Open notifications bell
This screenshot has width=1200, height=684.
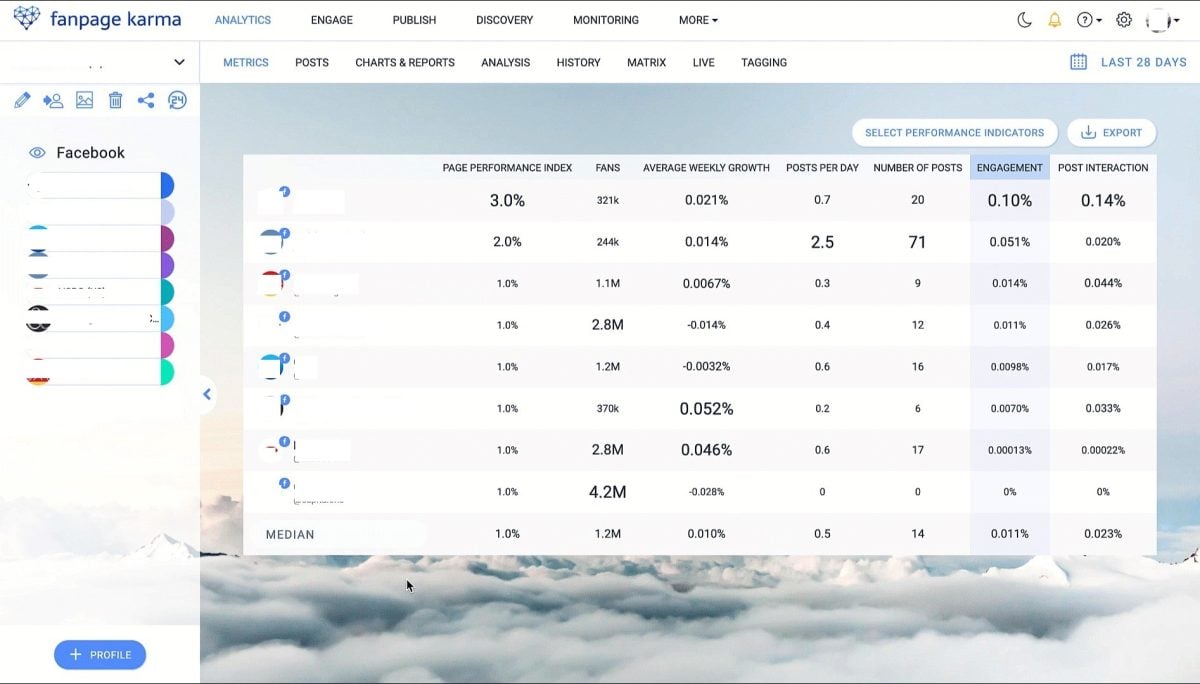(1054, 20)
